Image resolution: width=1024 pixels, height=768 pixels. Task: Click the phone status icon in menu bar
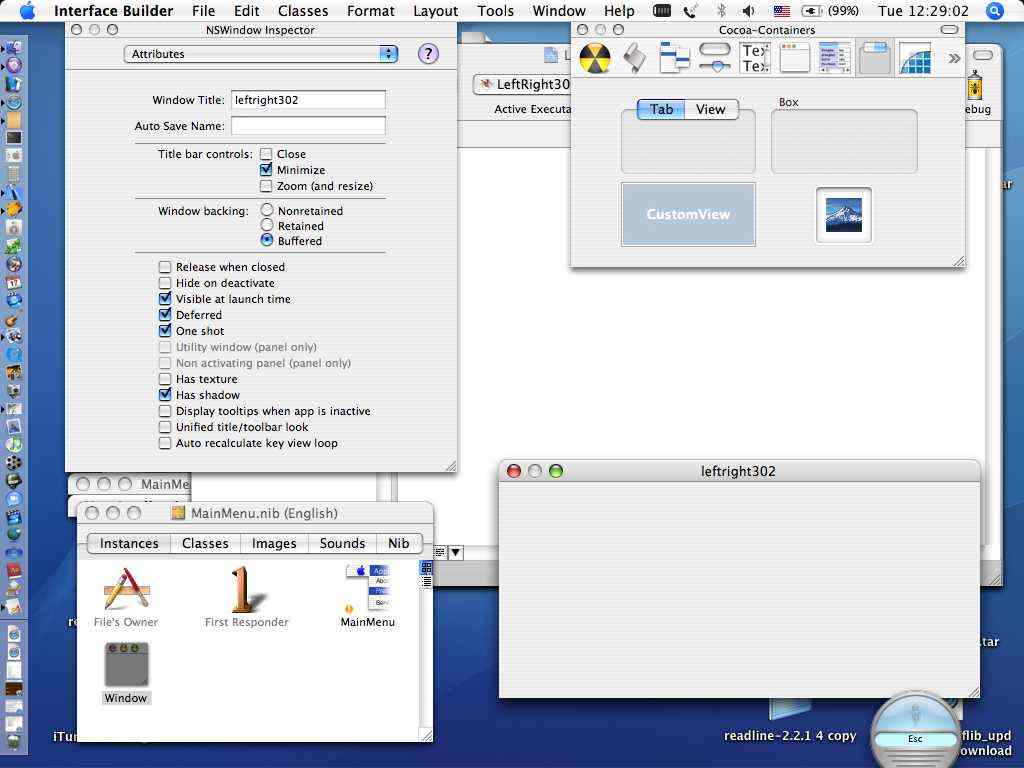[690, 11]
